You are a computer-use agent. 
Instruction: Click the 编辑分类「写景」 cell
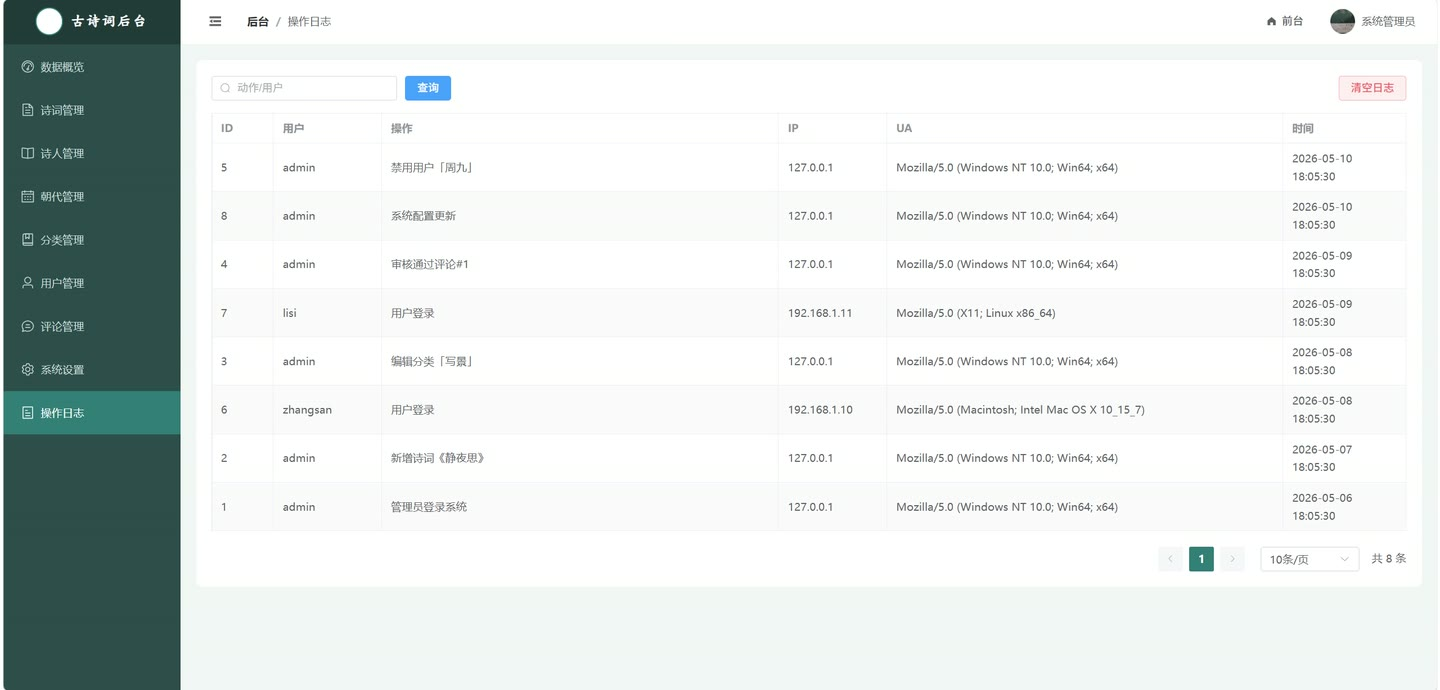pyautogui.click(x=580, y=361)
